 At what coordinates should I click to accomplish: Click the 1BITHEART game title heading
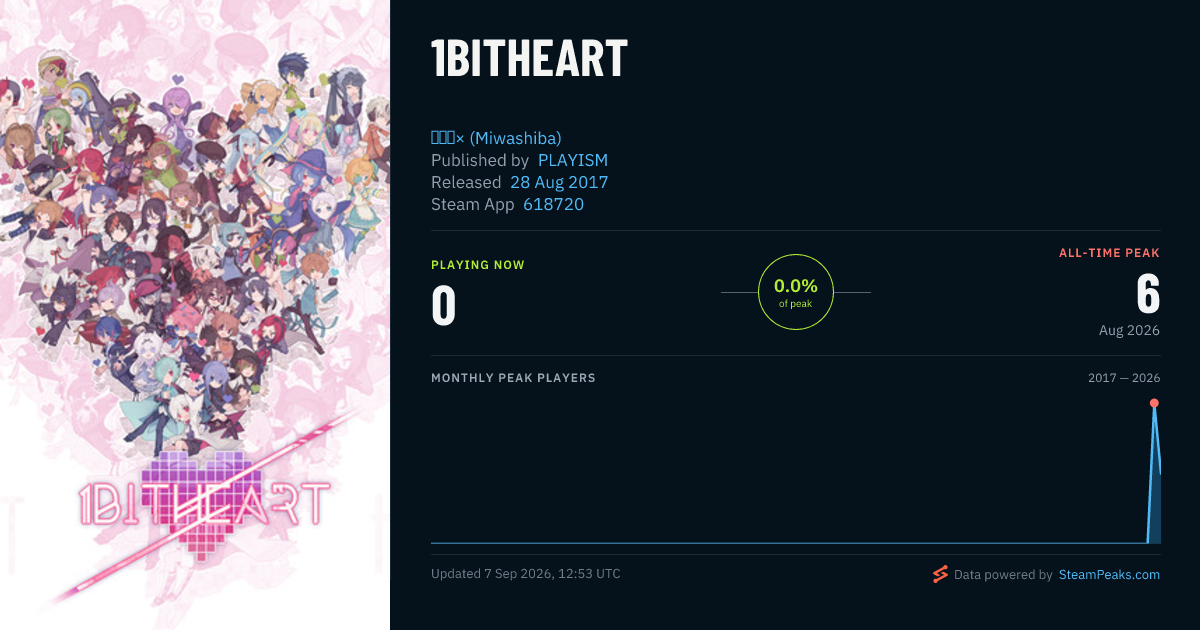pos(529,60)
